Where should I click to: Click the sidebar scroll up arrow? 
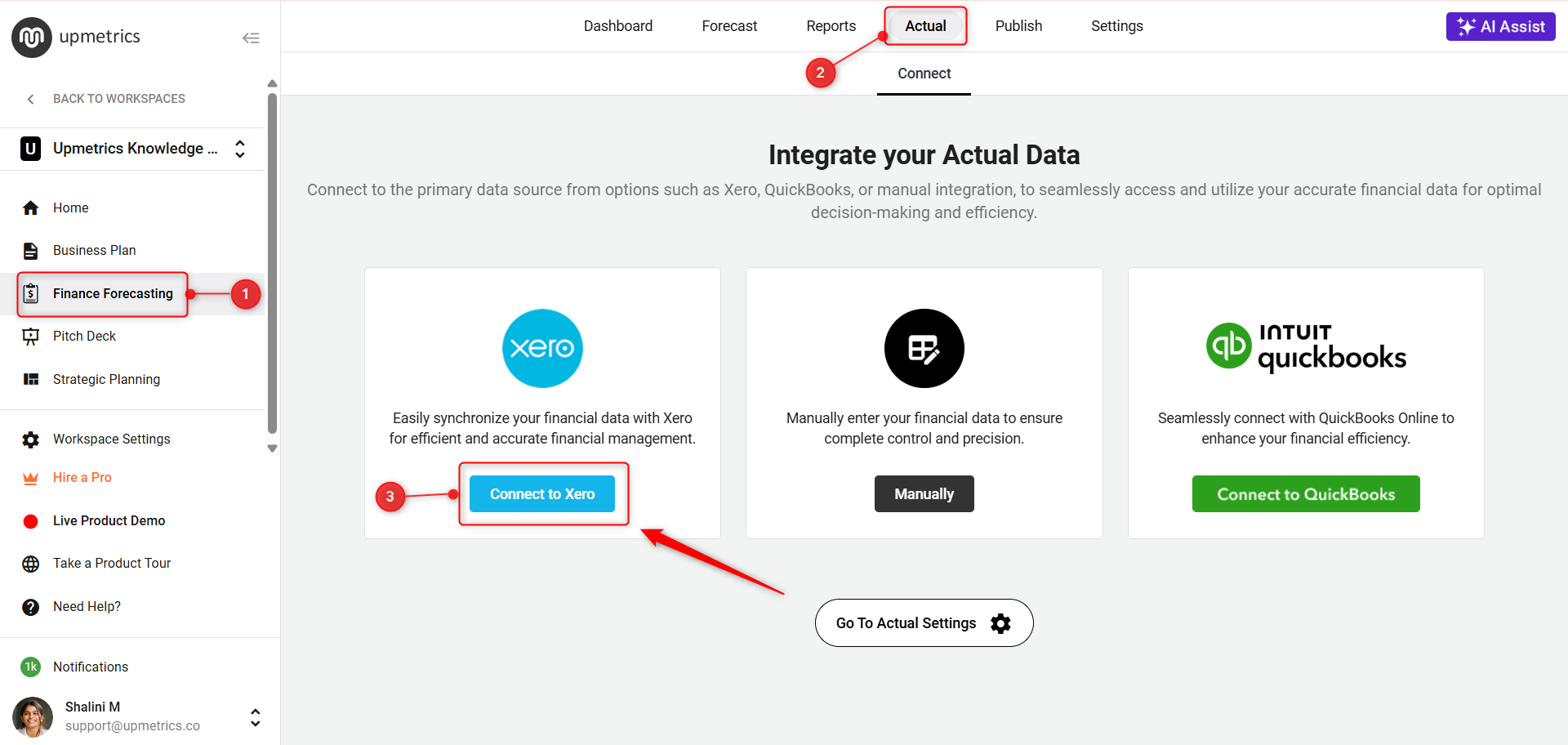pyautogui.click(x=272, y=83)
